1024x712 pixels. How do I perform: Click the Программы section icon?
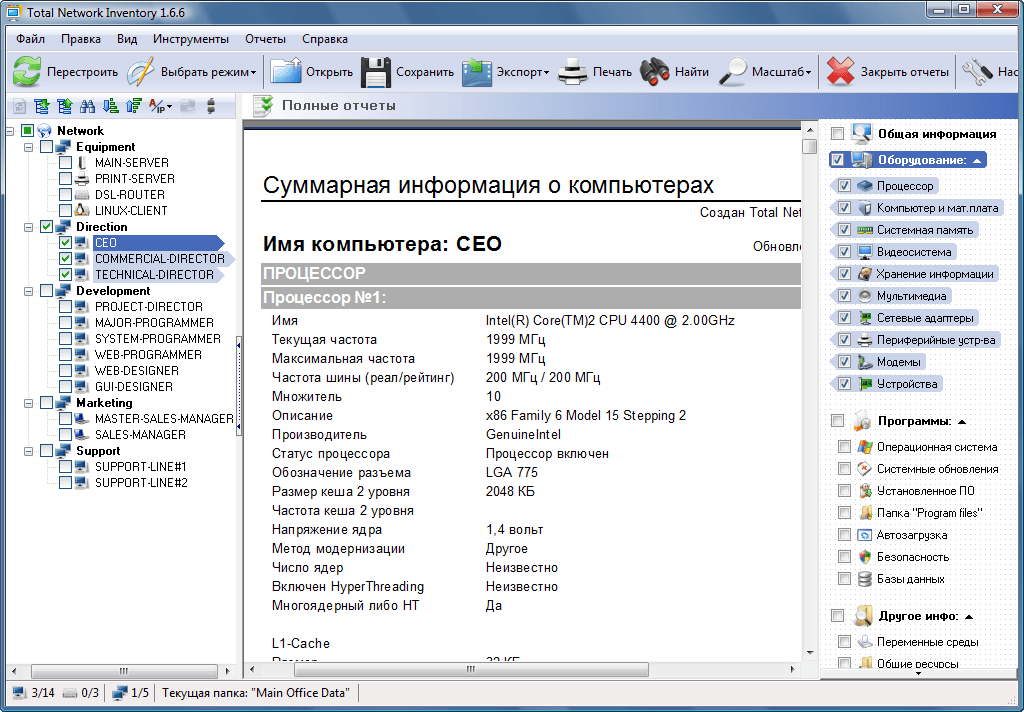862,421
